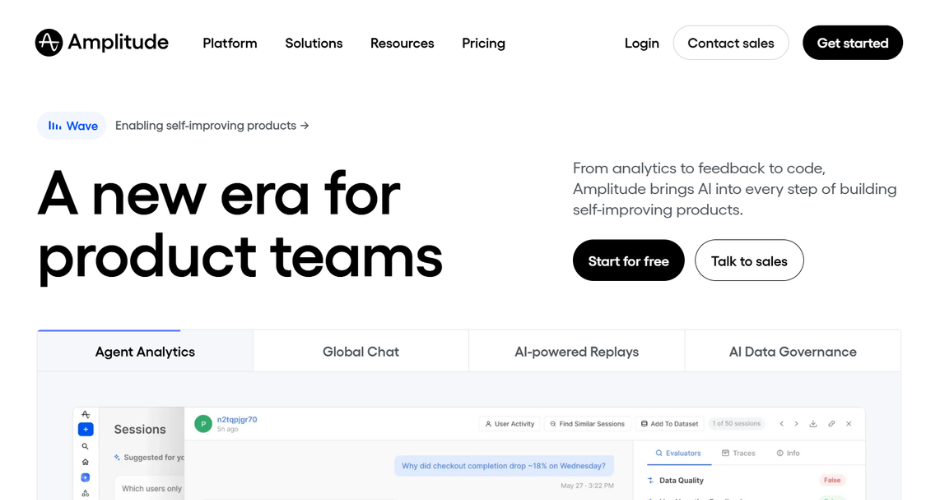Click the Talk to sales button
The image size is (940, 500).
pyautogui.click(x=749, y=260)
